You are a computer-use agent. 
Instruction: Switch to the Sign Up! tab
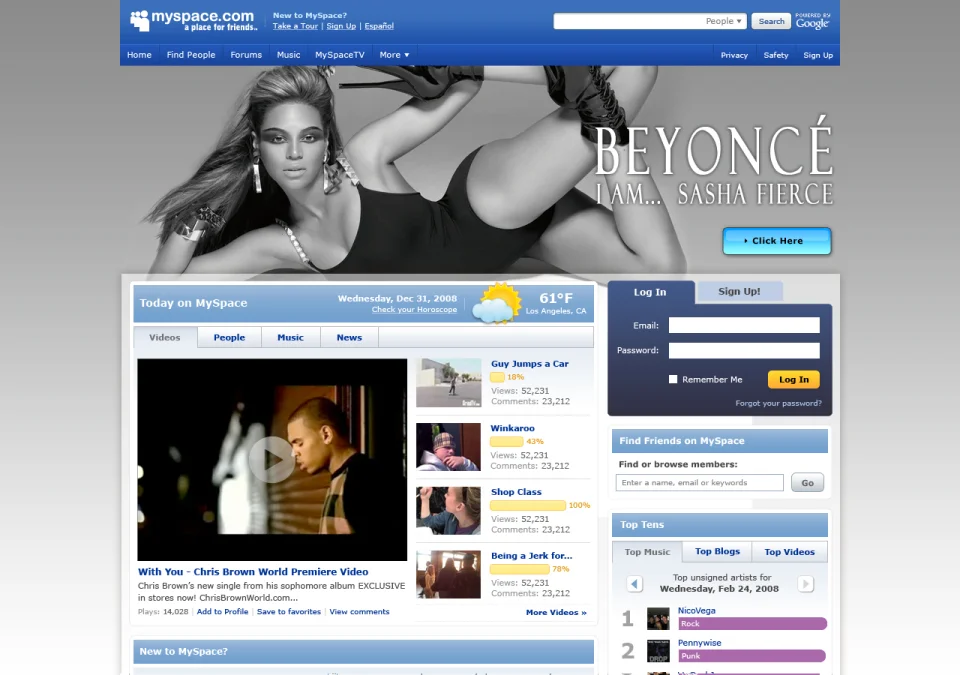740,292
